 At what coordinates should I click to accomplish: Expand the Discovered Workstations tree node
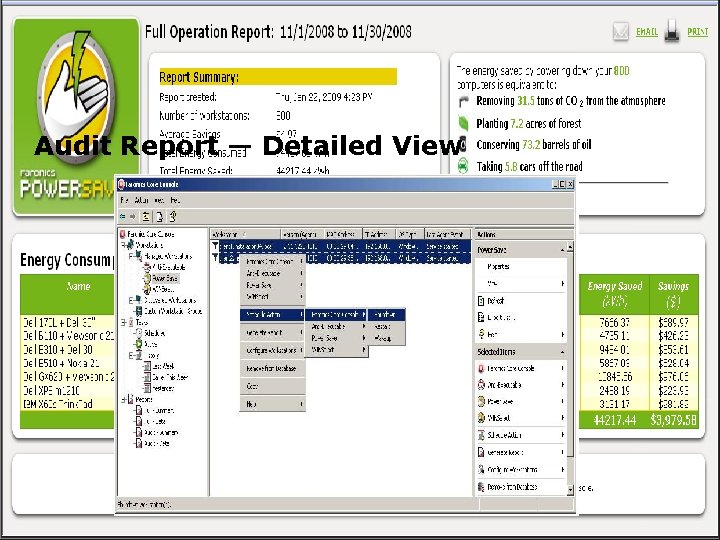pos(132,300)
